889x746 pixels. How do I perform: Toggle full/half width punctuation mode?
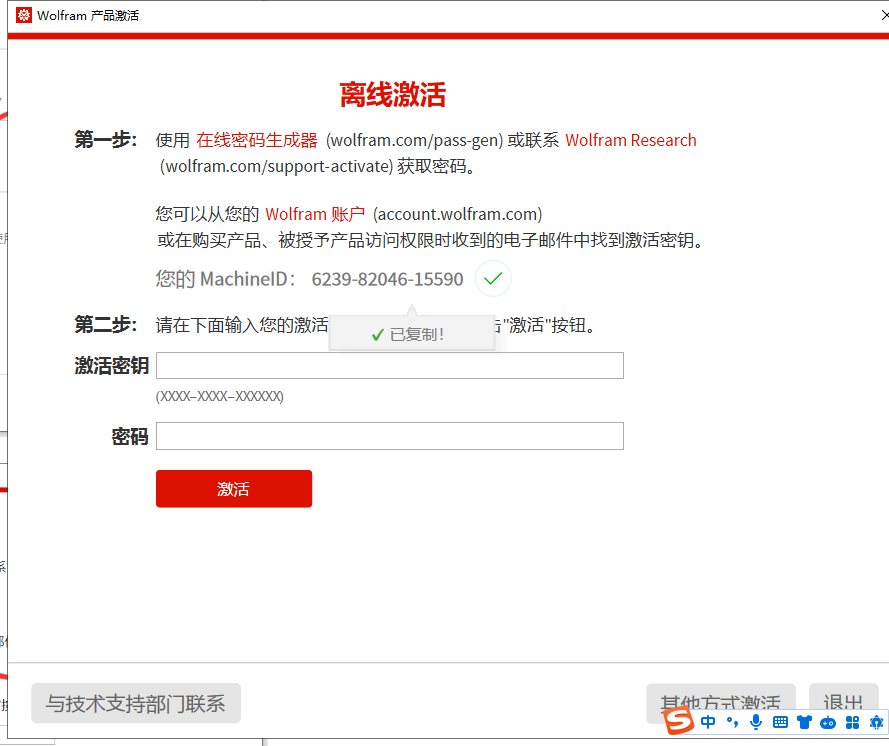pos(731,722)
